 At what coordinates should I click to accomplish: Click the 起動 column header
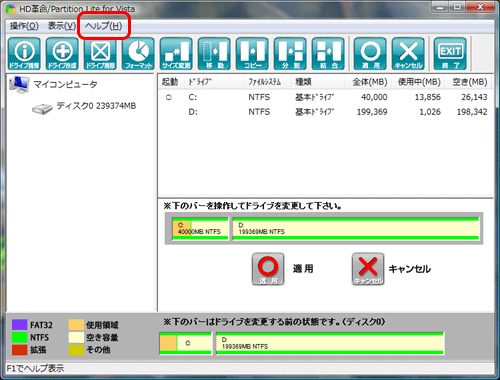coord(170,82)
